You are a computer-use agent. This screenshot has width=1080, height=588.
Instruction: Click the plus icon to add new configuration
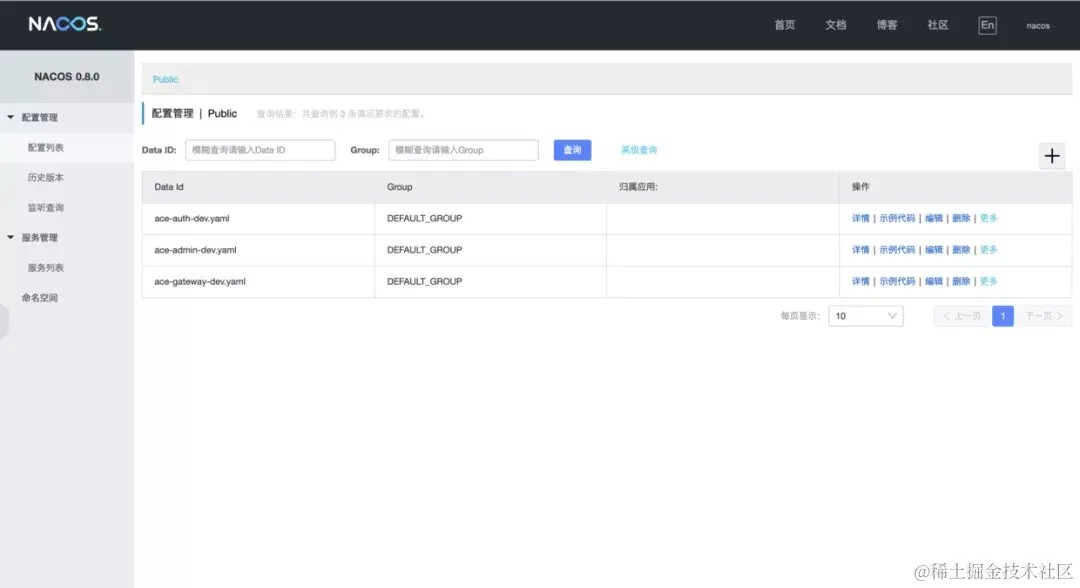pos(1051,156)
